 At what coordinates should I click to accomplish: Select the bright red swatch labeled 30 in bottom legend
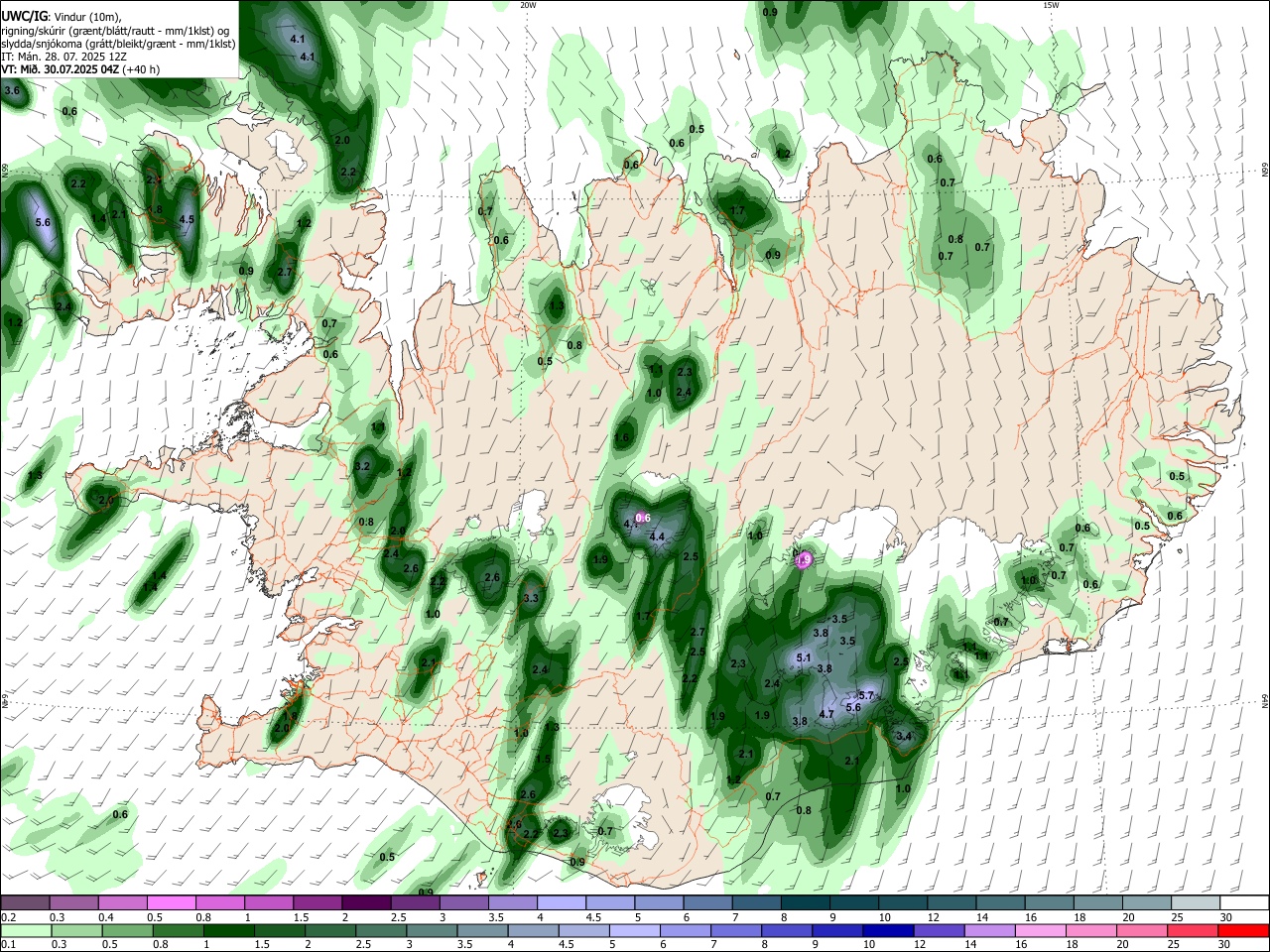point(1244,930)
